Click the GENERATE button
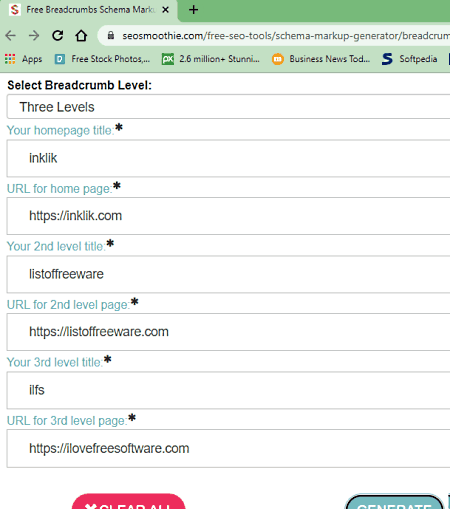This screenshot has width=450, height=509. click(x=394, y=502)
